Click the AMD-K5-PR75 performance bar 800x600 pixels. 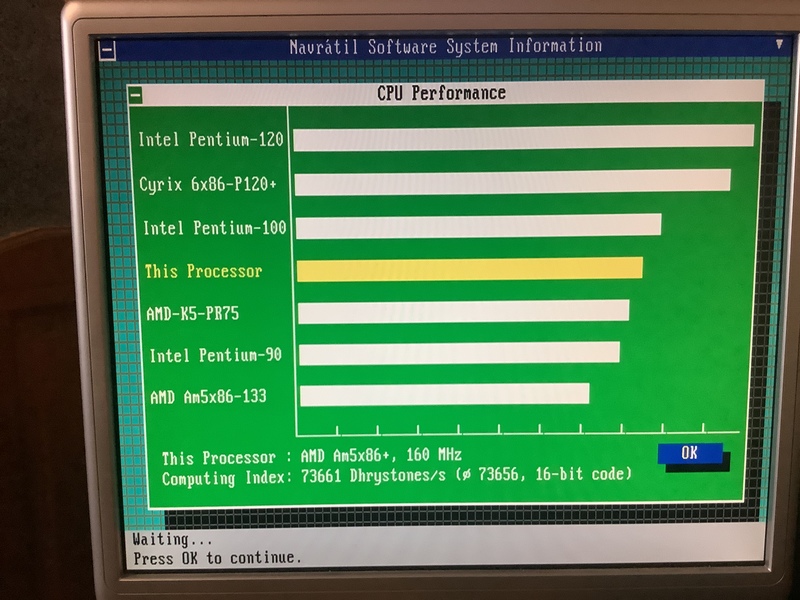click(464, 312)
